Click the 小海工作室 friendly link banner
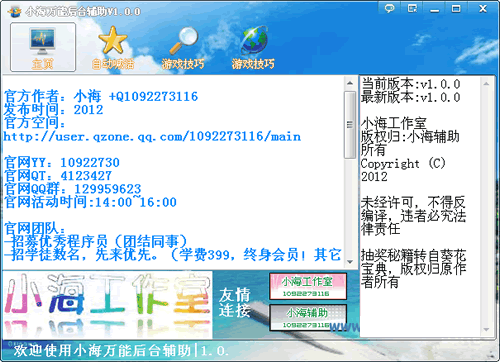The image size is (500, 362). click(x=308, y=286)
